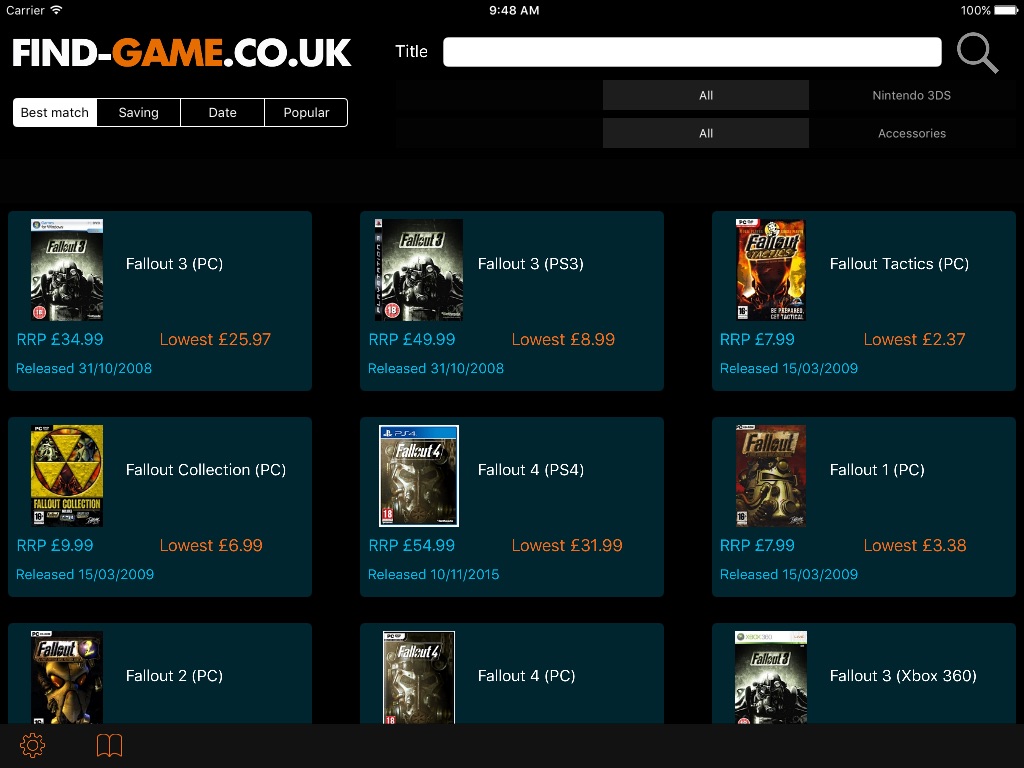Click the RRP £49.99 label

pos(412,340)
